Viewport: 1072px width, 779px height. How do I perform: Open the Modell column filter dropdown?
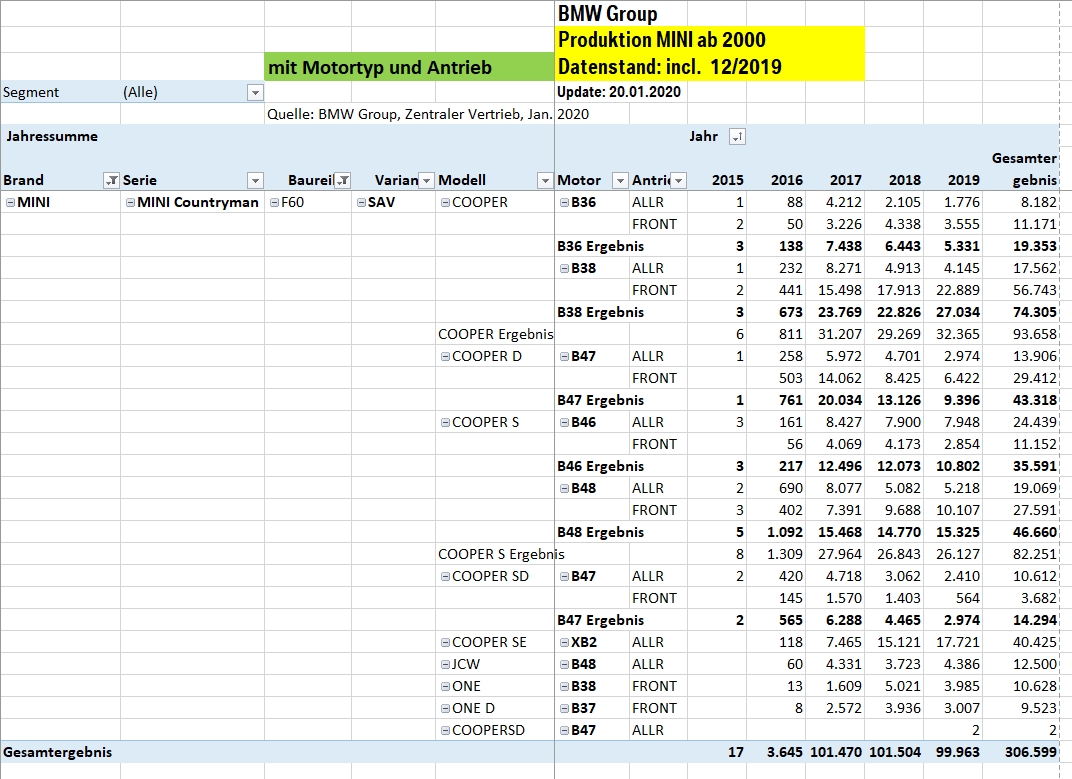click(545, 180)
